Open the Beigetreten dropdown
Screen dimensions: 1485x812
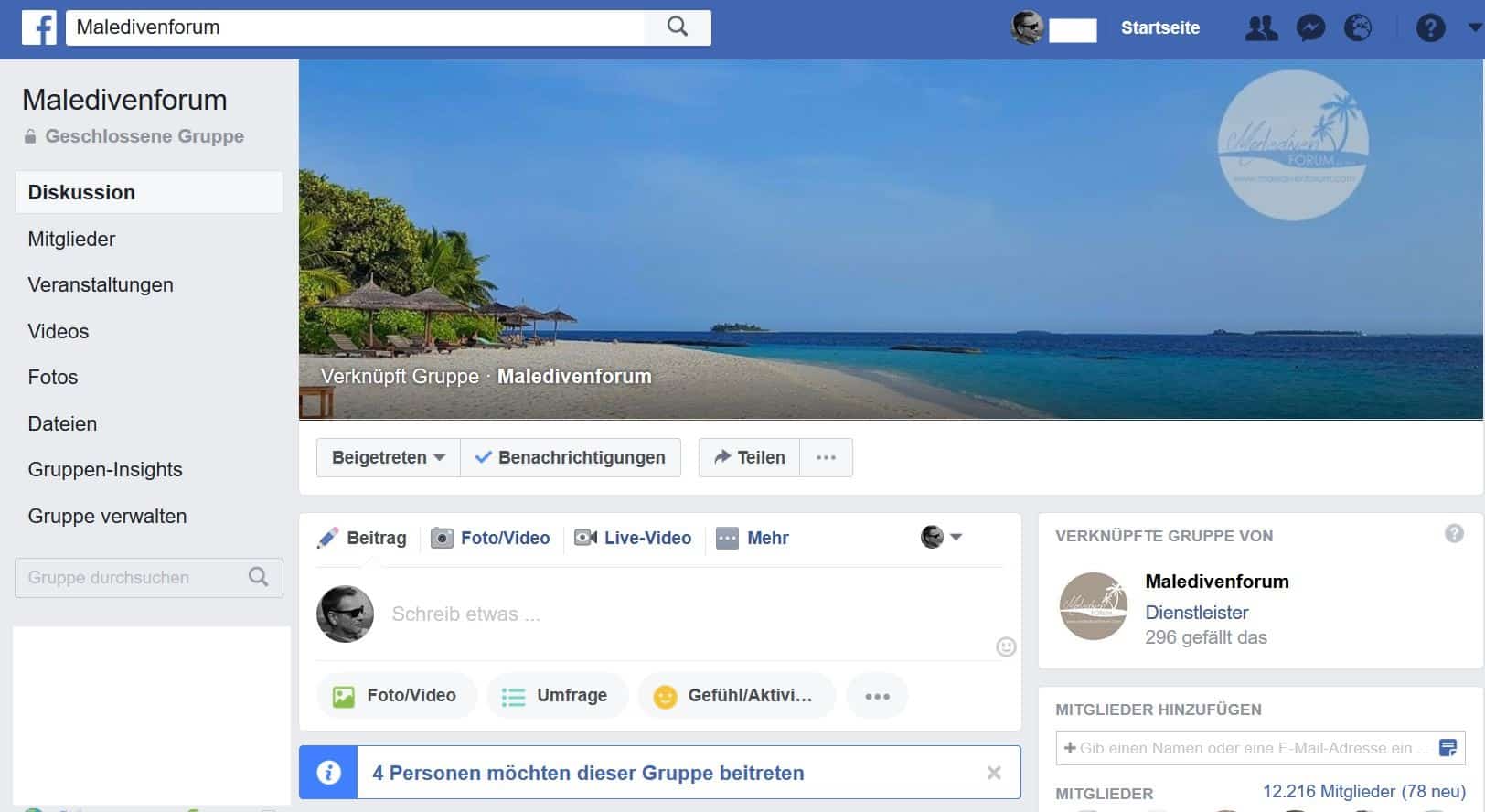[389, 457]
